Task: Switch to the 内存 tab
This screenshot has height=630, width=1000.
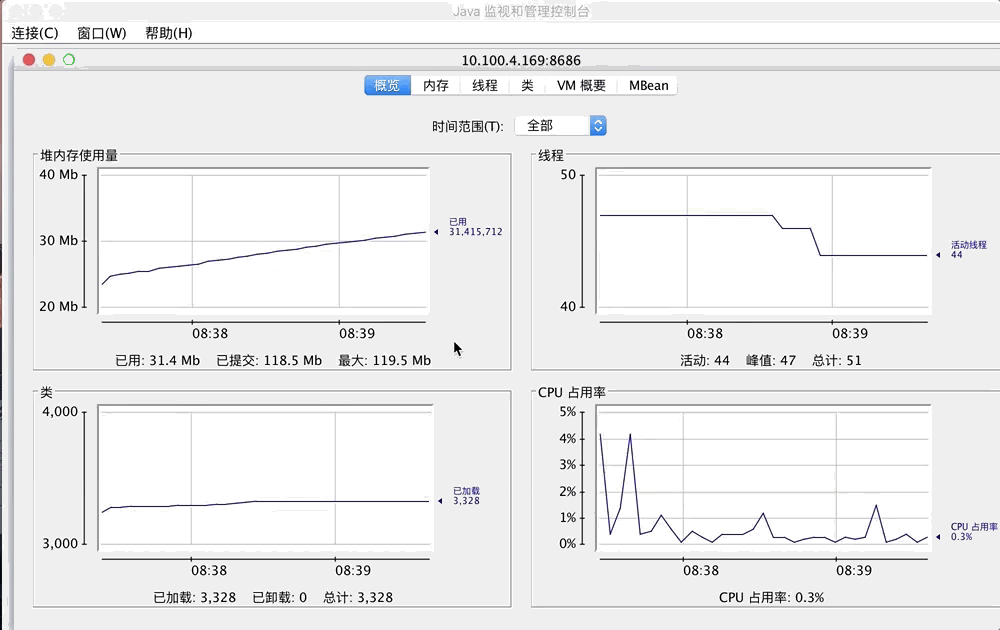Action: tap(436, 85)
